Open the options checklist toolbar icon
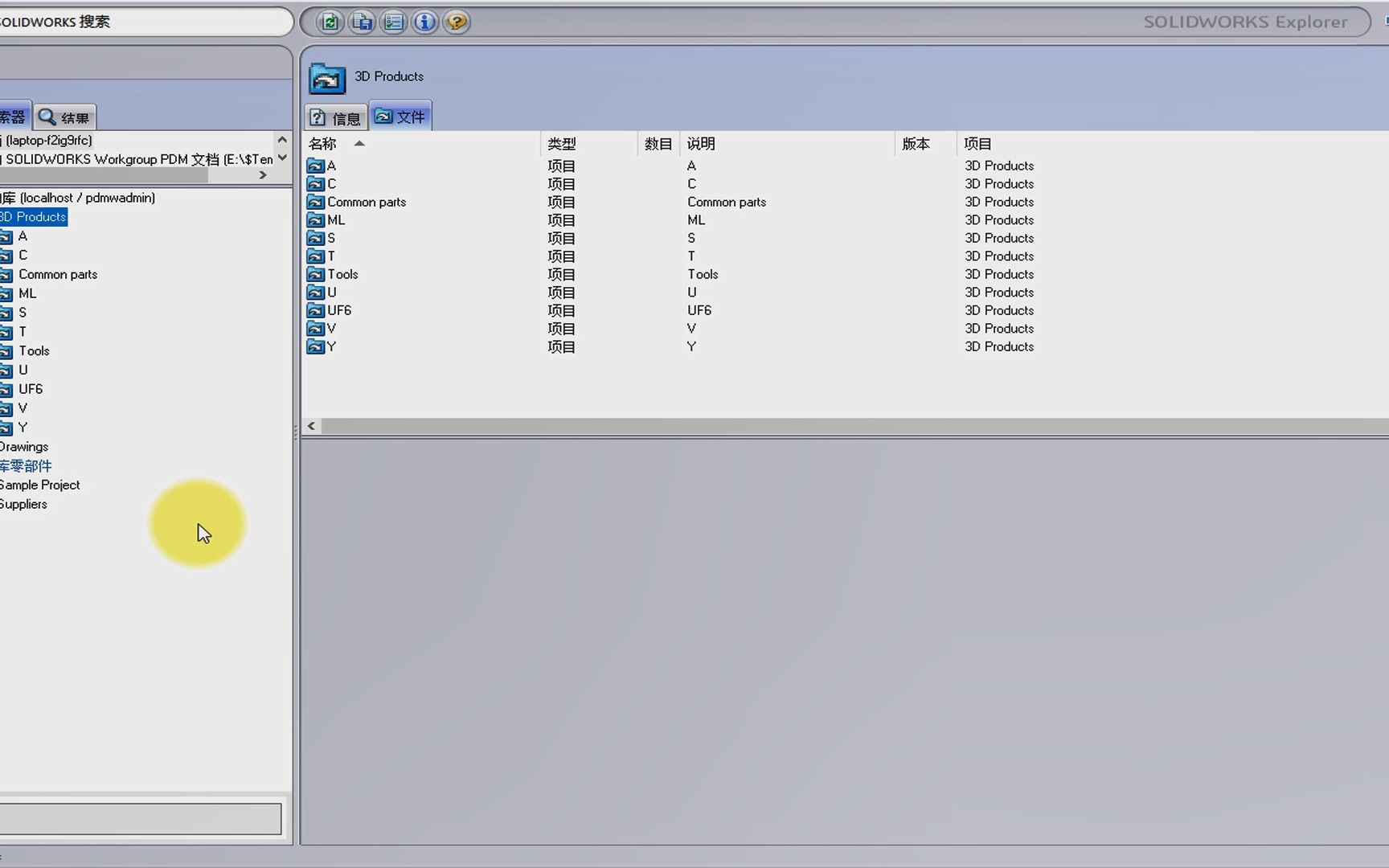The height and width of the screenshot is (868, 1389). pyautogui.click(x=393, y=22)
